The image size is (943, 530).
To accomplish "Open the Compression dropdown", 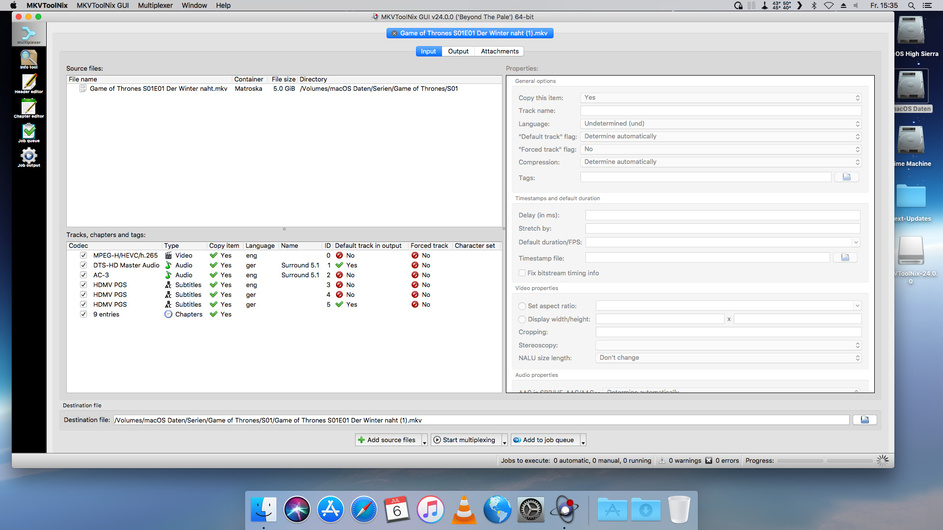I will pyautogui.click(x=720, y=162).
